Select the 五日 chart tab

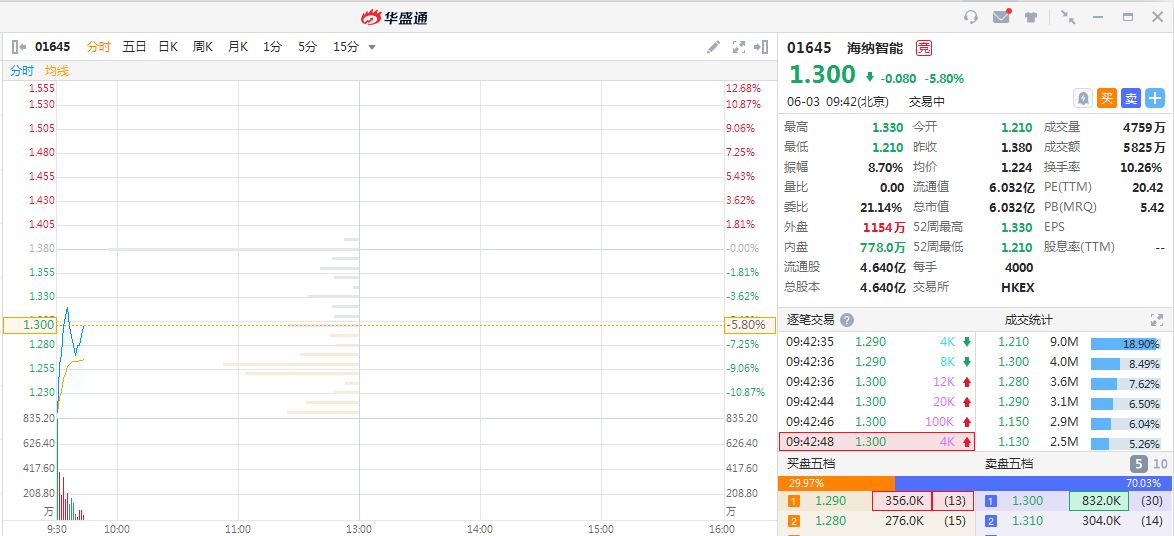coord(135,47)
